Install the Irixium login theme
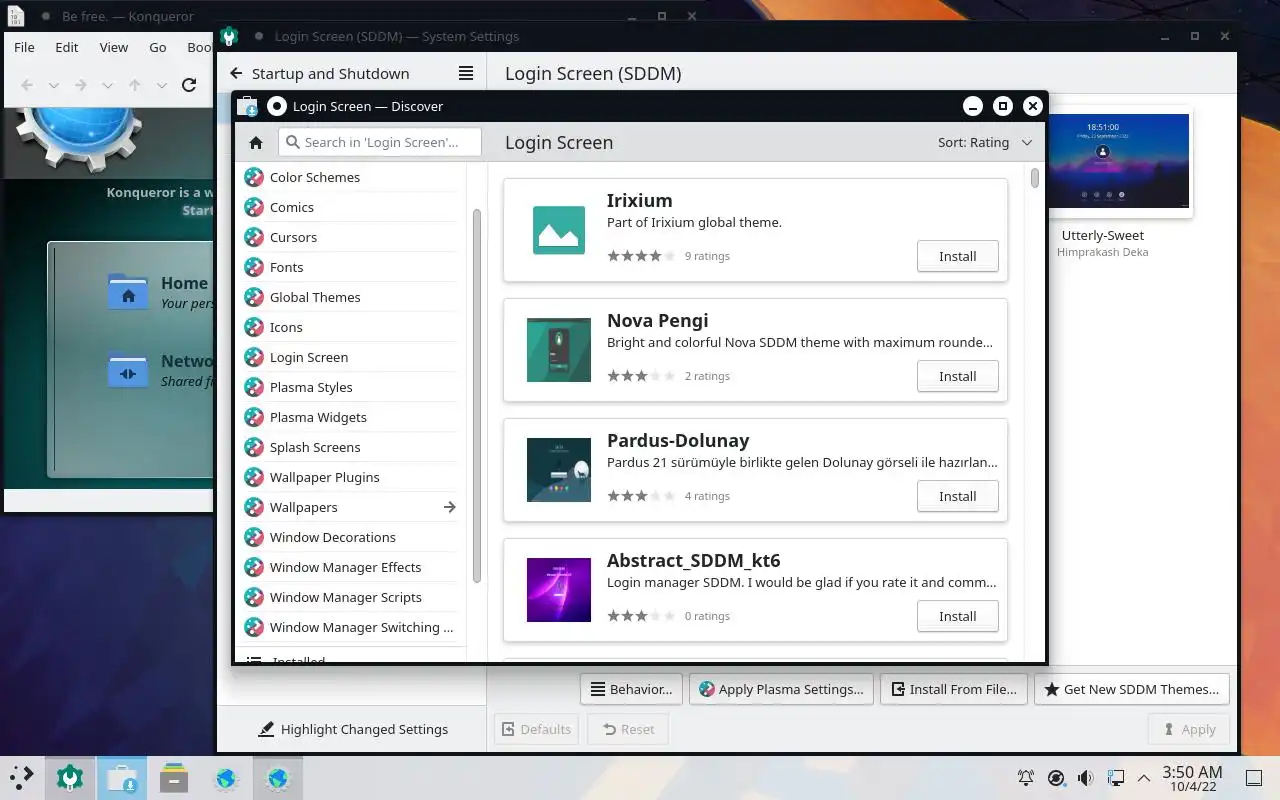The height and width of the screenshot is (800, 1280). pos(957,256)
